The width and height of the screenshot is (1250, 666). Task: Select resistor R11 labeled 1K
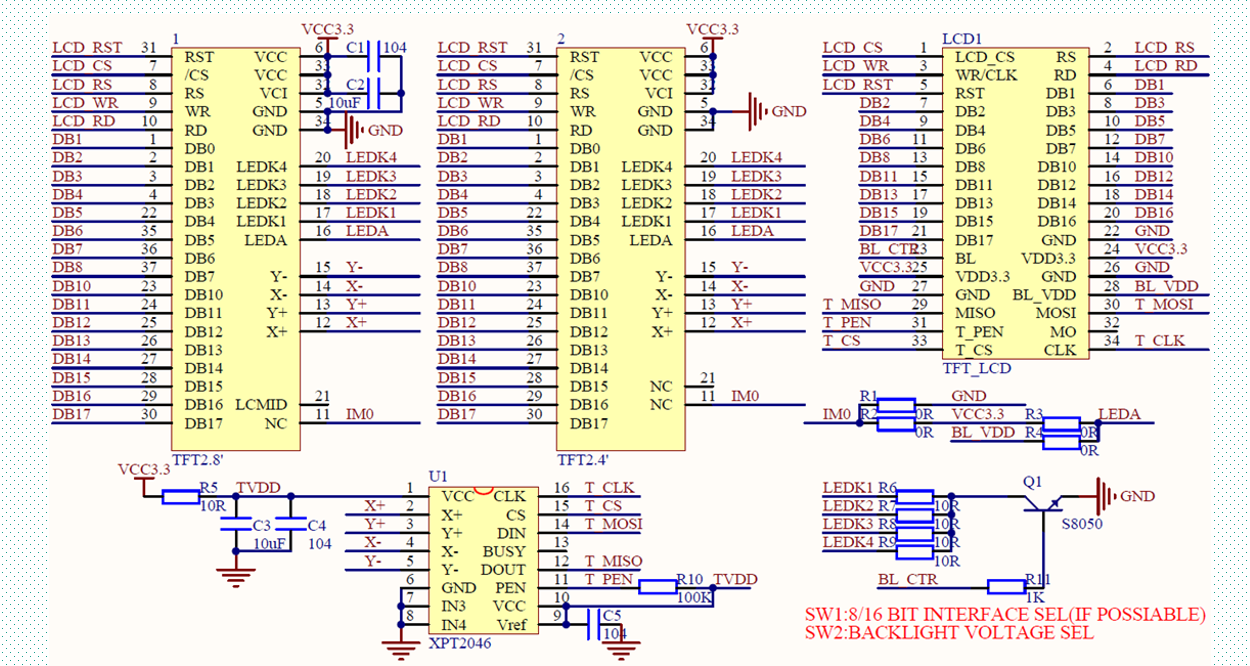pos(1006,587)
